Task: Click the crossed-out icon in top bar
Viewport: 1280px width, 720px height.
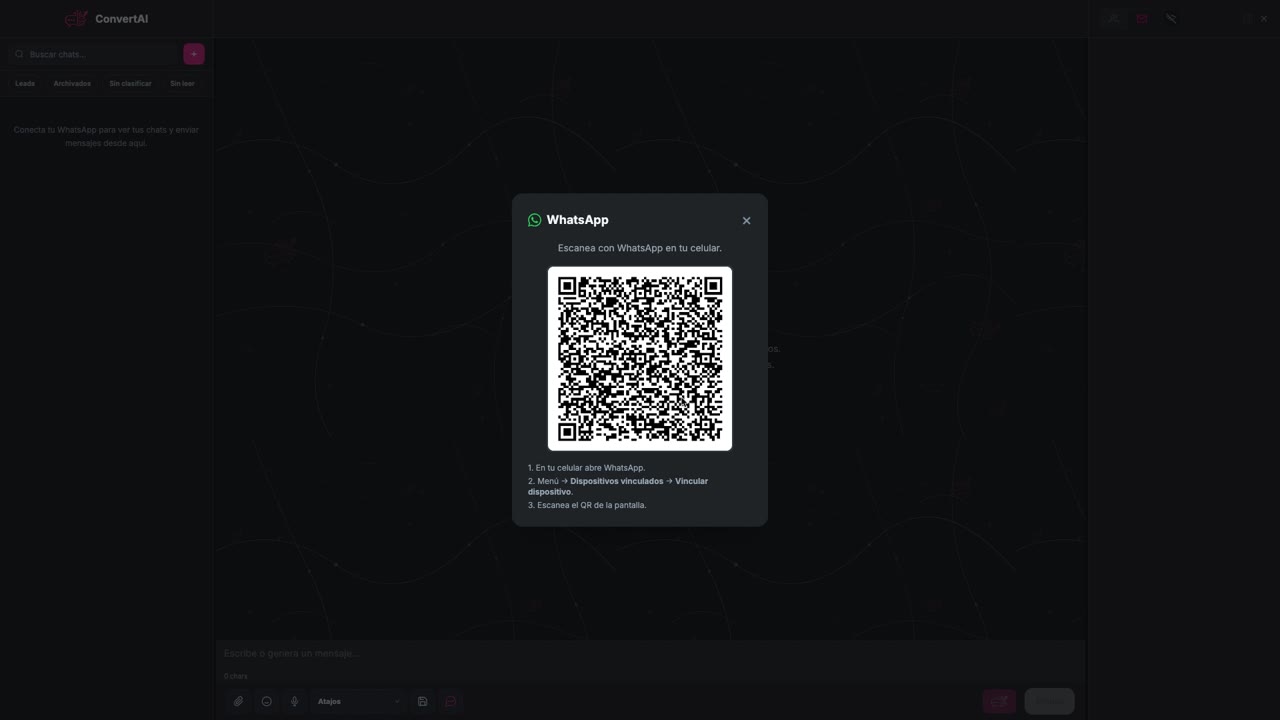Action: pos(1170,18)
